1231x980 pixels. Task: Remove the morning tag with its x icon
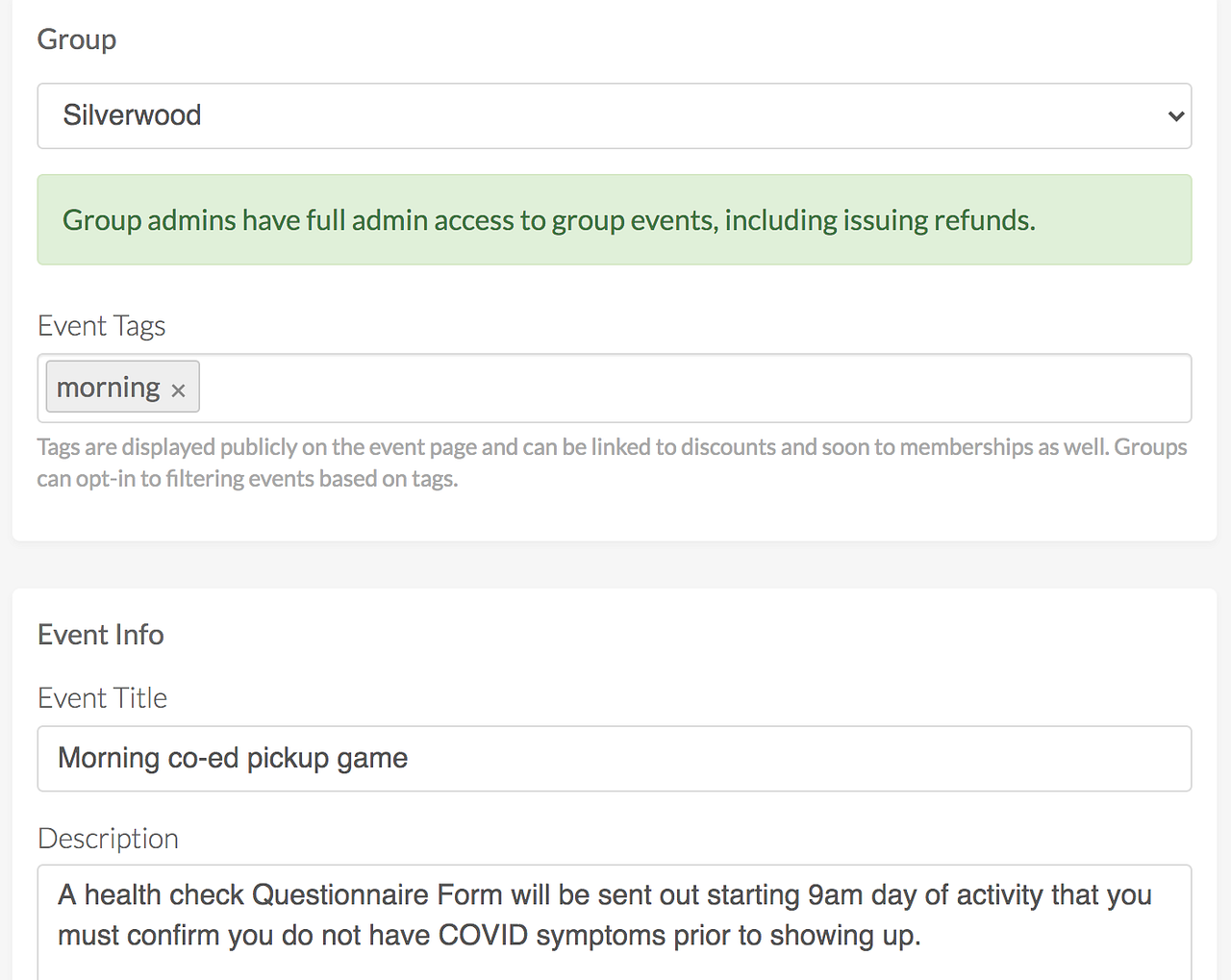pyautogui.click(x=178, y=389)
